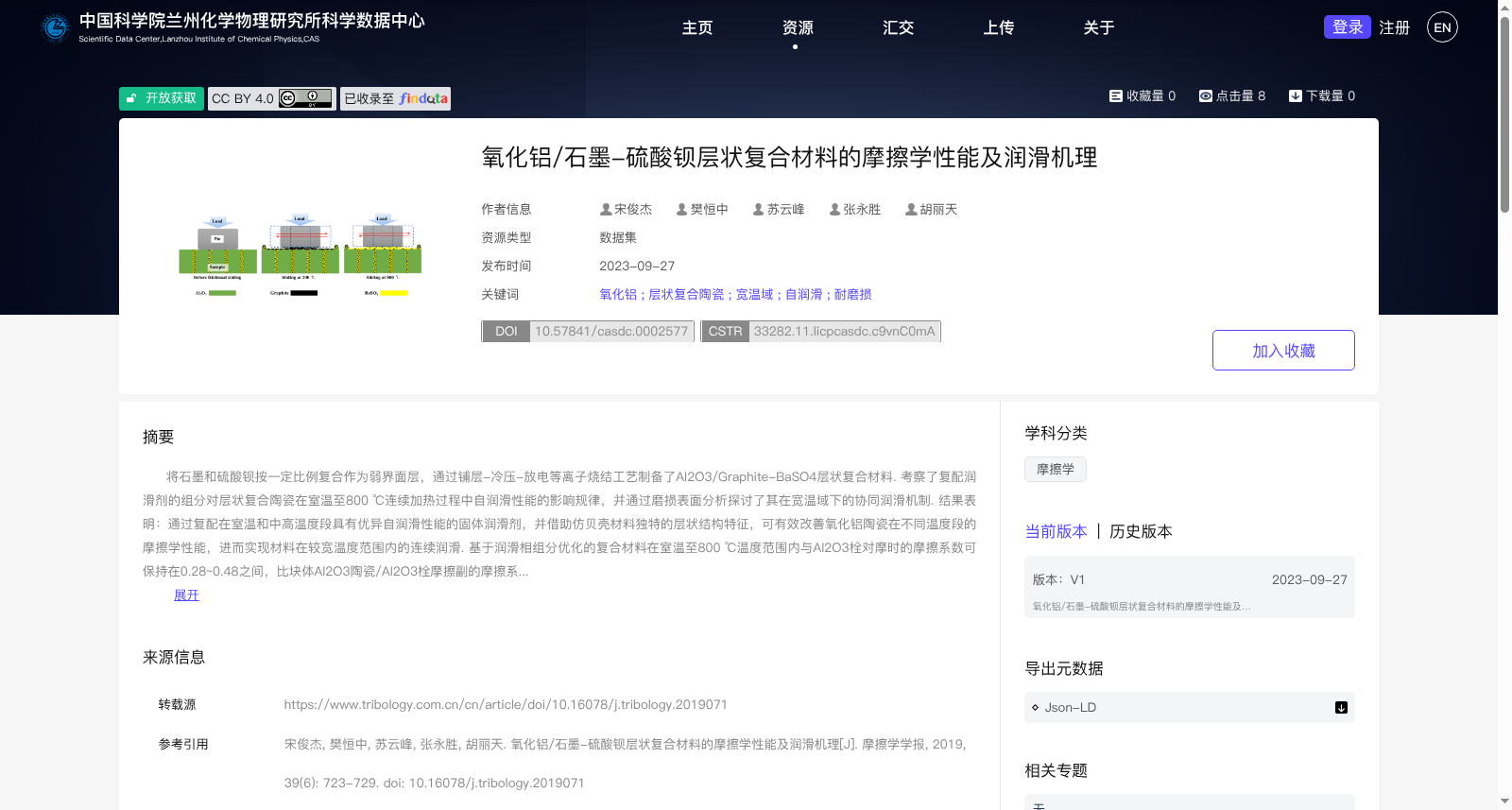
Task: Click the 注册 link
Action: pos(1394,27)
